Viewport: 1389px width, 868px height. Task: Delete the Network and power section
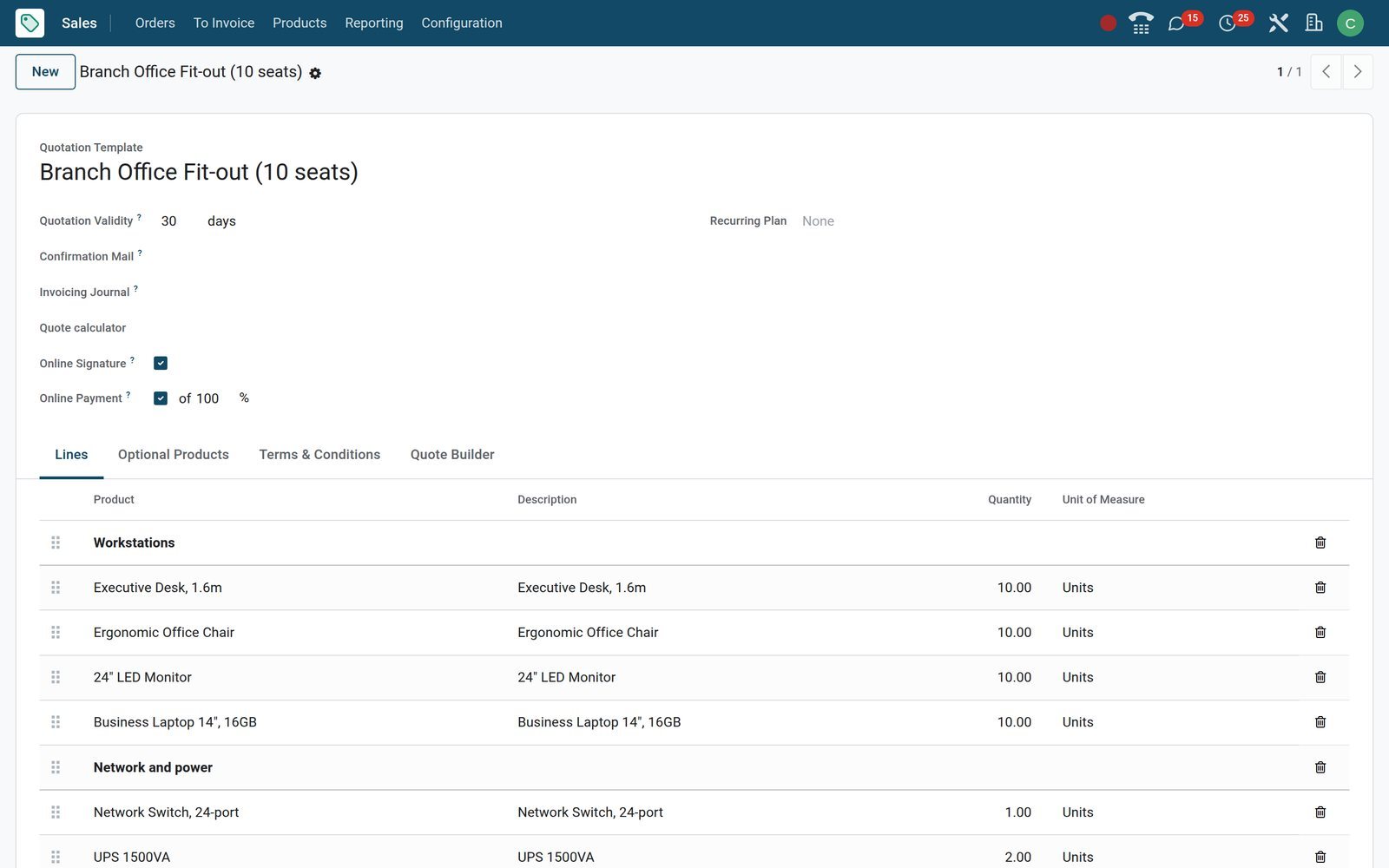click(1320, 767)
